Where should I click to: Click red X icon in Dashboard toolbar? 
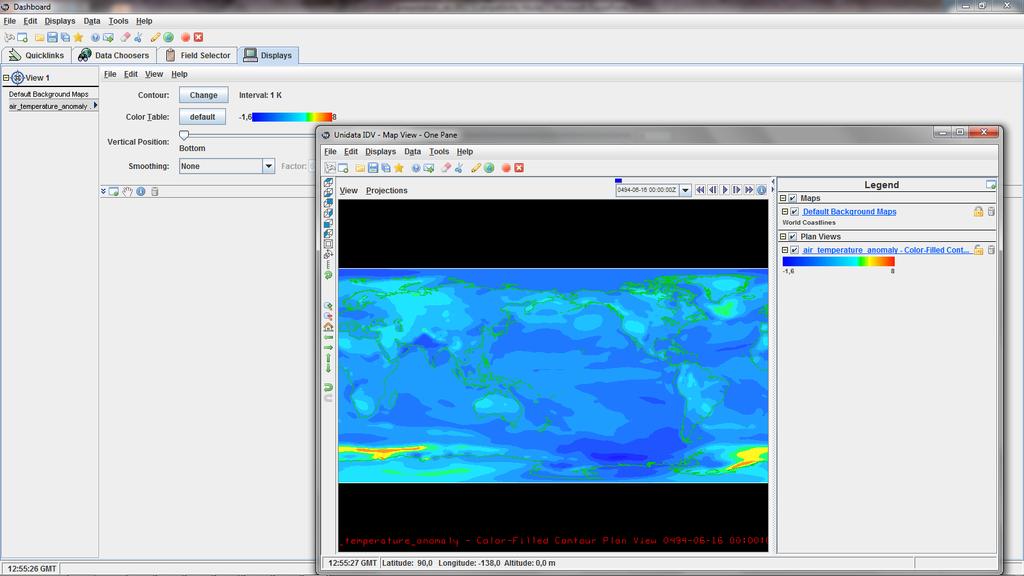199,37
